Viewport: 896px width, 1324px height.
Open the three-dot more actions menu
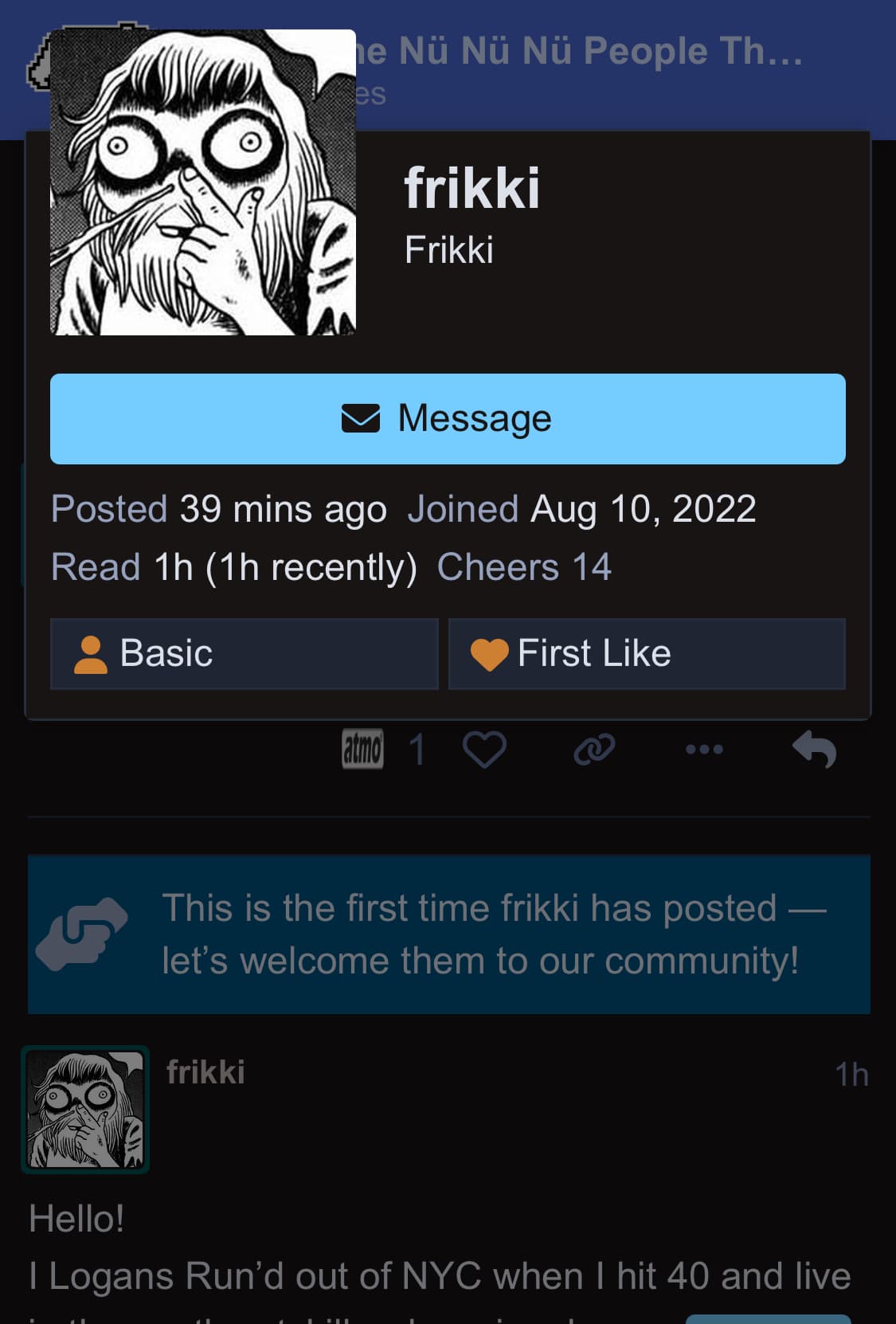pos(704,750)
